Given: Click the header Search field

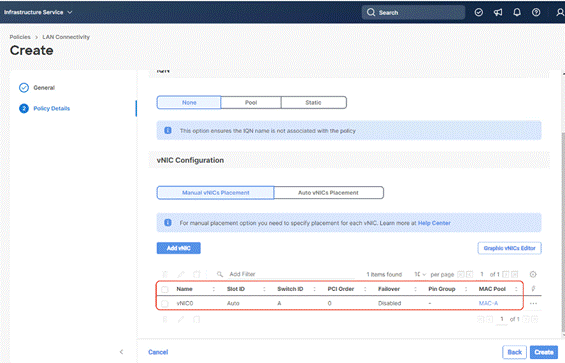Looking at the screenshot, I should tap(413, 12).
